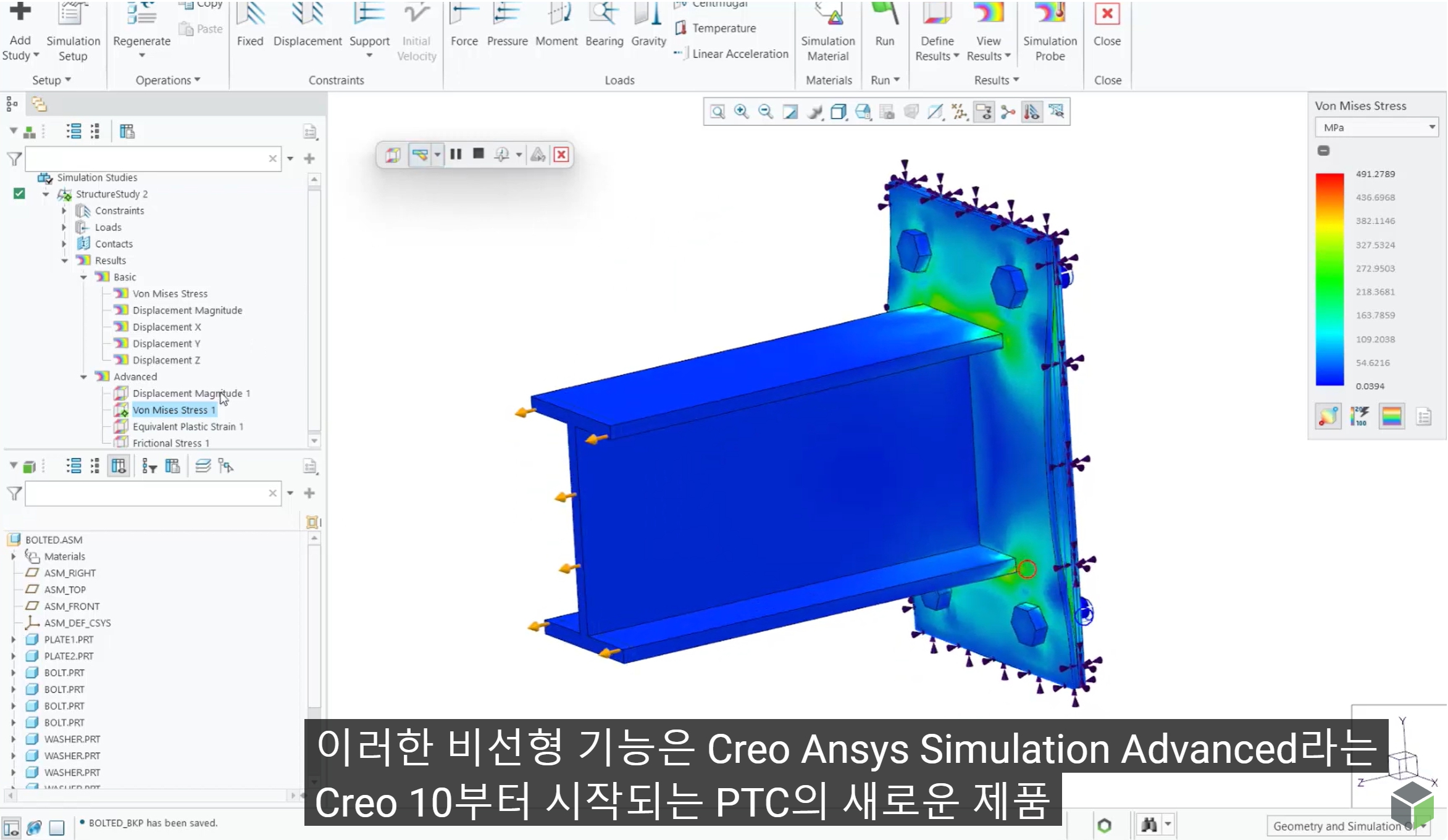Expand the Contacts node
This screenshot has width=1448, height=840.
[64, 244]
